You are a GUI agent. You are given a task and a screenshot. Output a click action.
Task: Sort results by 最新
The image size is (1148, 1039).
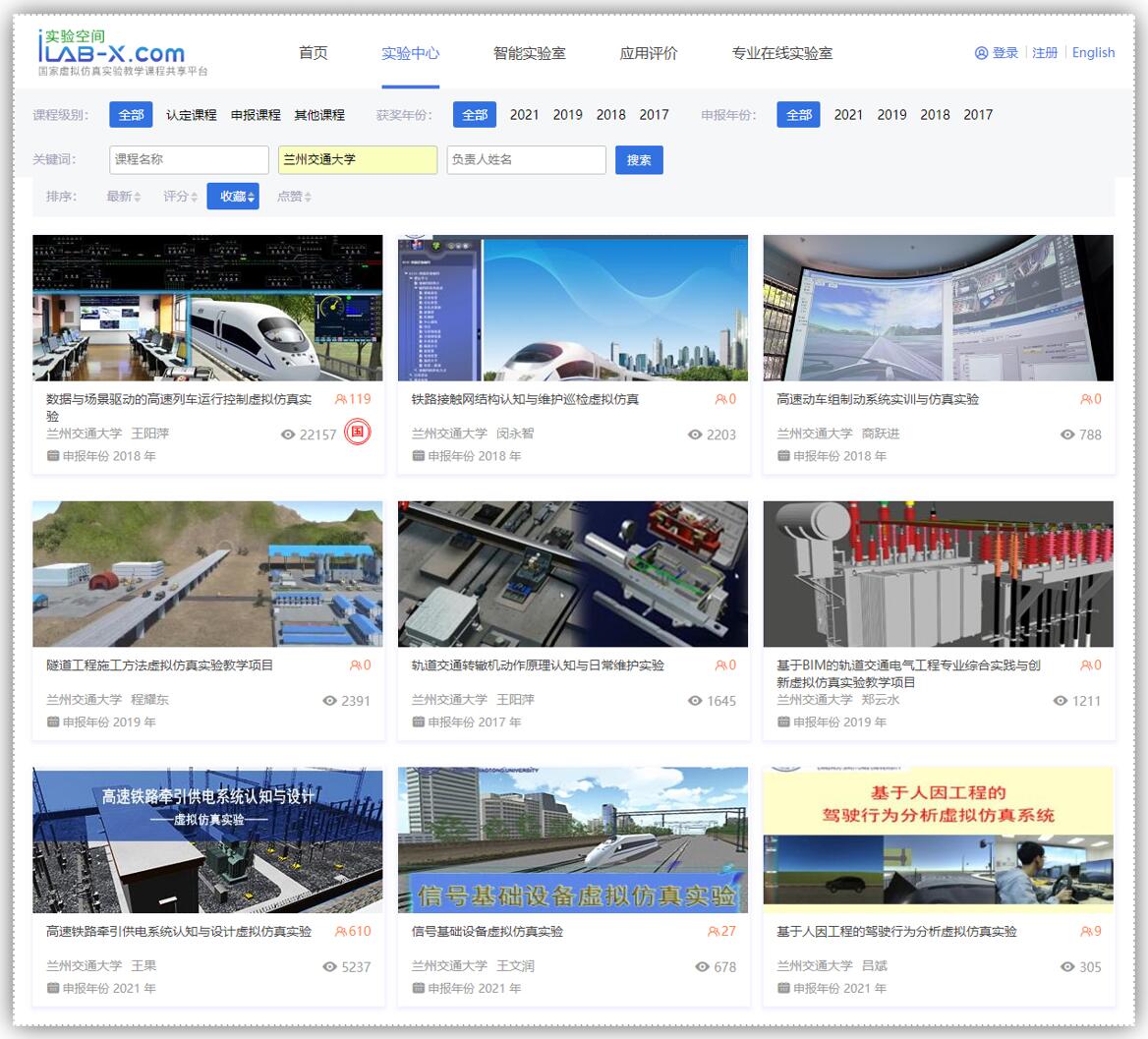[x=123, y=197]
